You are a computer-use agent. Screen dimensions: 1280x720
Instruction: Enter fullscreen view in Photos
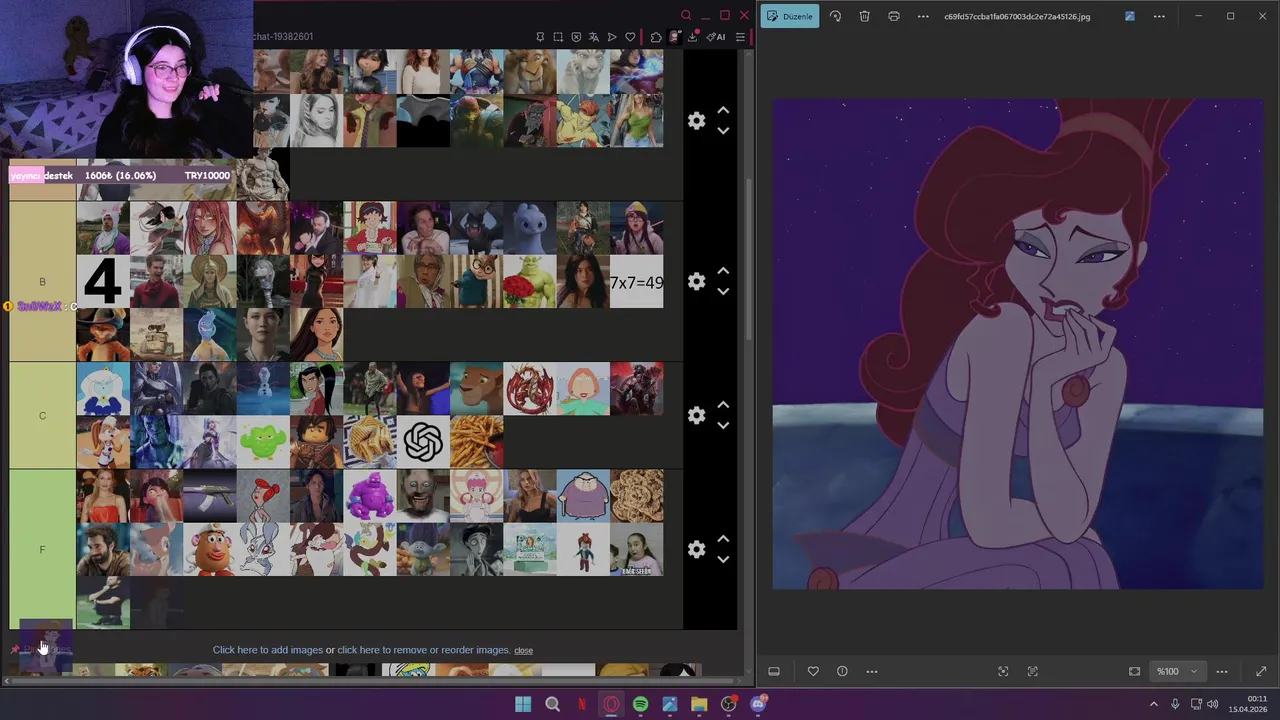click(x=1261, y=671)
